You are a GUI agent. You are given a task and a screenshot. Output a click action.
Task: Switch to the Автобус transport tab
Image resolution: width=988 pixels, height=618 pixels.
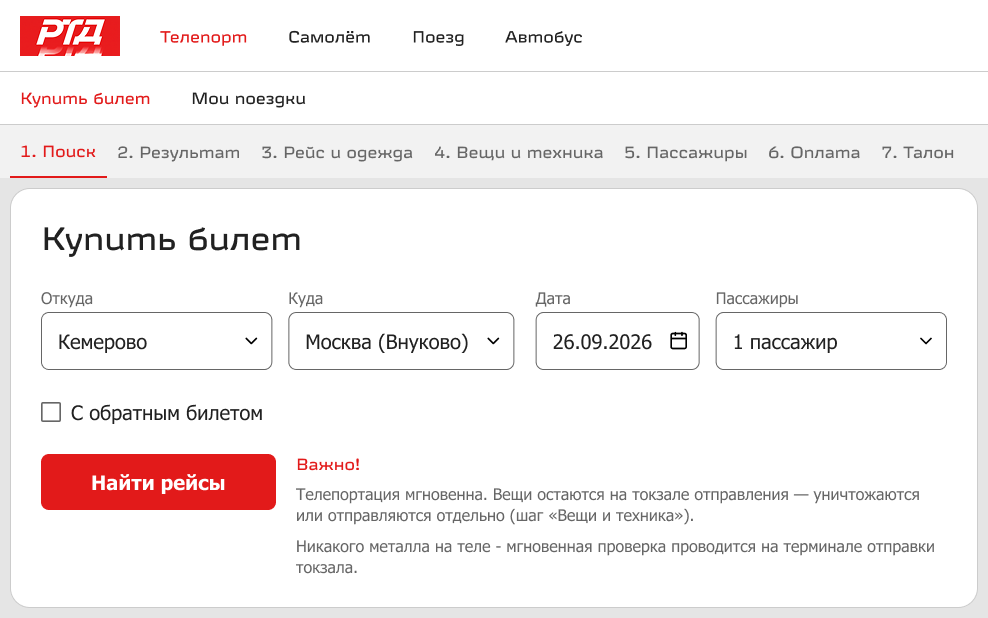(544, 37)
